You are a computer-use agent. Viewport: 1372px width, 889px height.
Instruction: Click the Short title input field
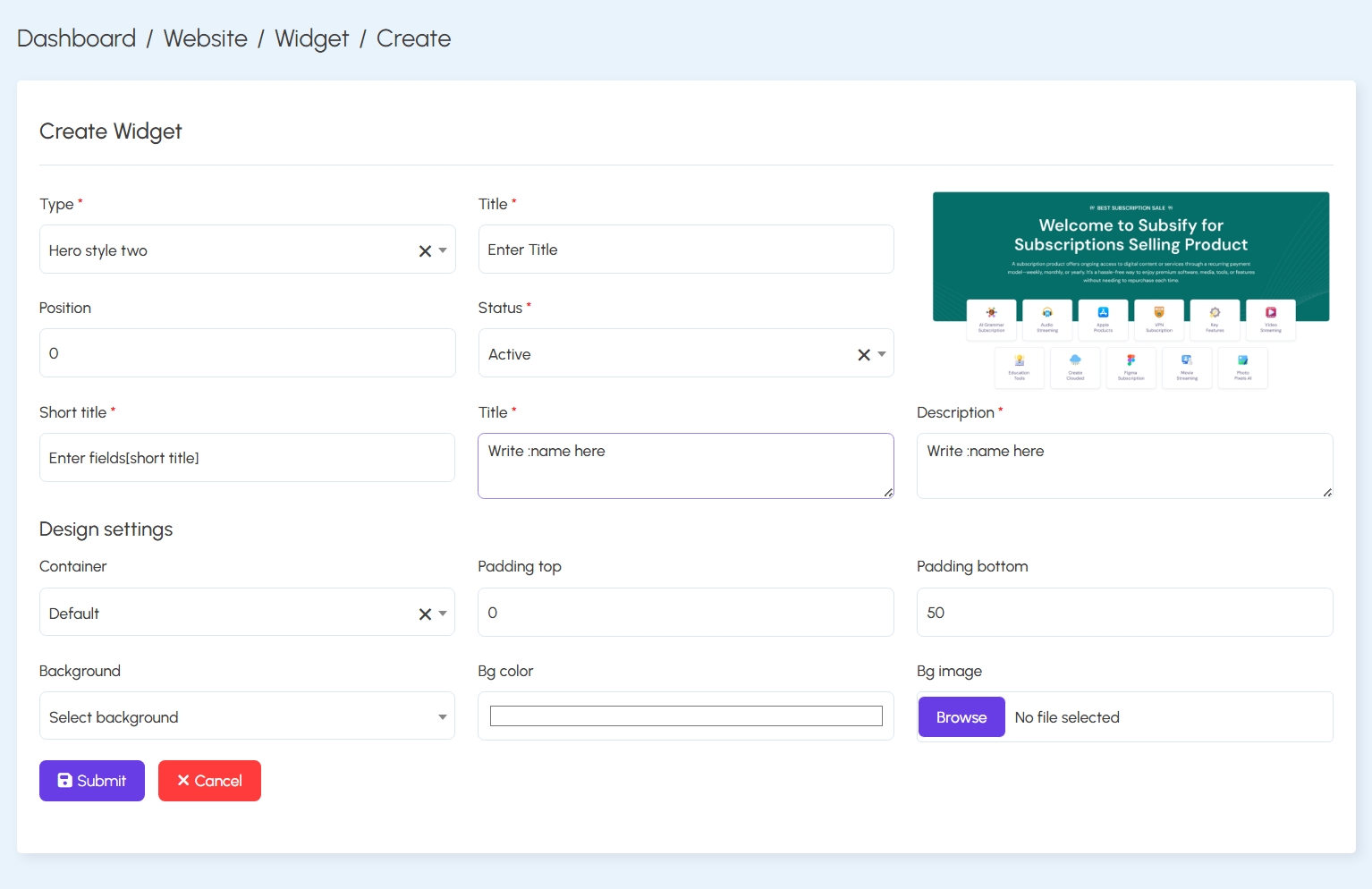247,457
